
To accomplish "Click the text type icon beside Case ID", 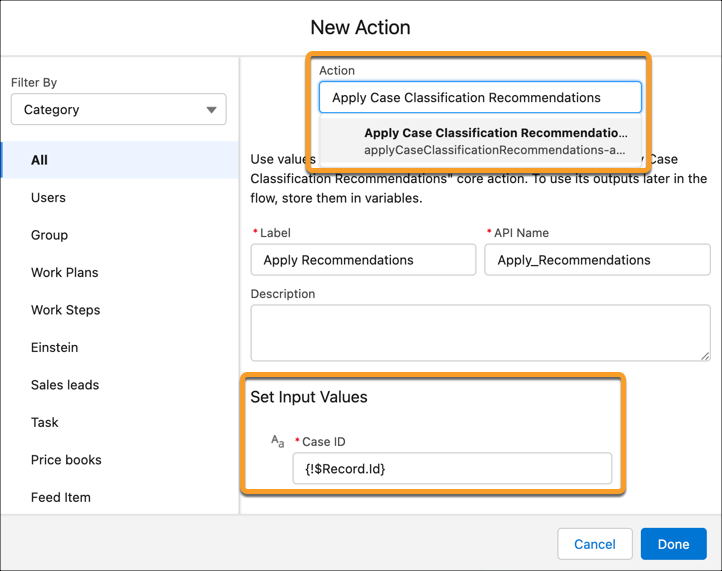I will pyautogui.click(x=278, y=441).
